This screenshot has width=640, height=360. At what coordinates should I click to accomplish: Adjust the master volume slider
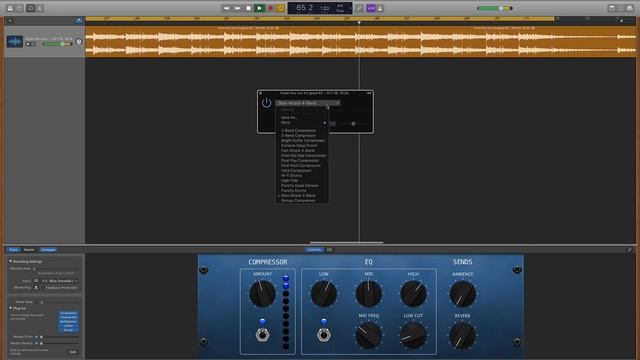[x=494, y=8]
